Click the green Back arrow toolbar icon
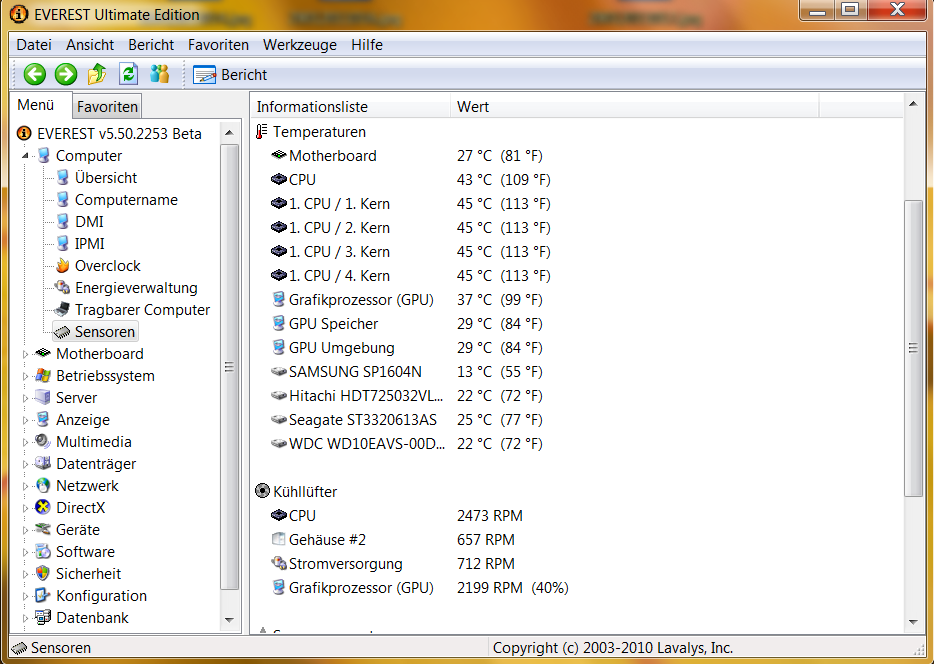Screen dimensions: 934x664 35,74
